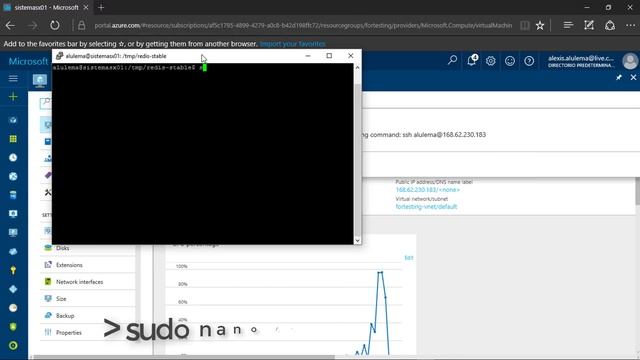Screen dimensions: 640x360
Task: Open Azure help question mark
Action: (529, 61)
